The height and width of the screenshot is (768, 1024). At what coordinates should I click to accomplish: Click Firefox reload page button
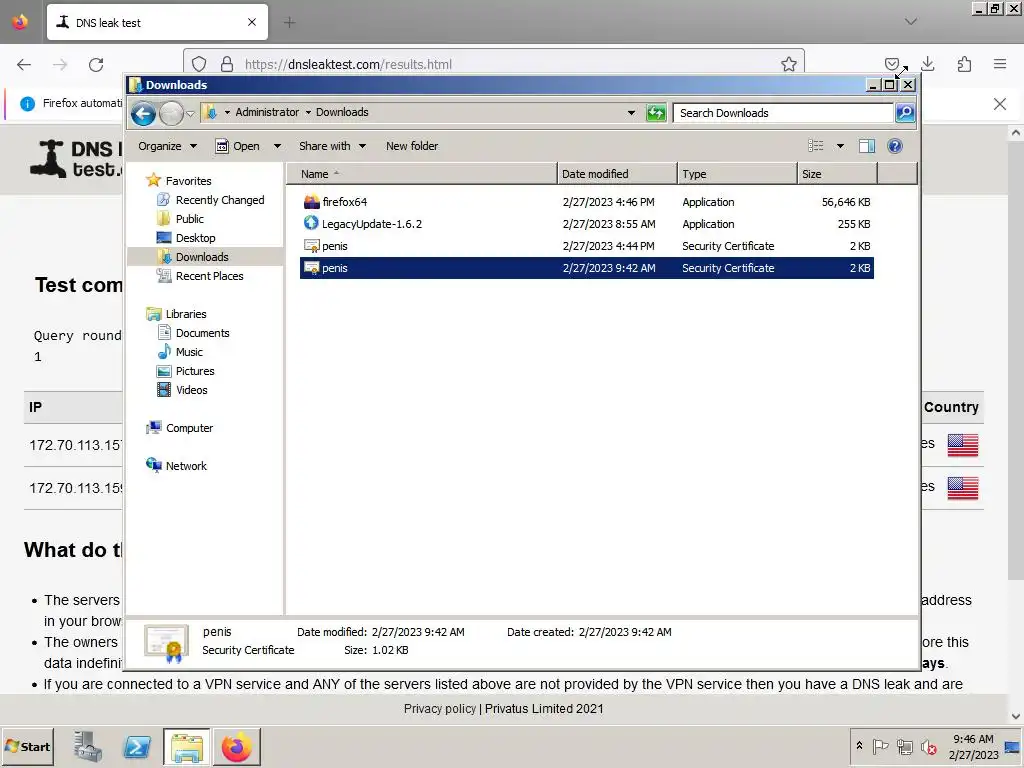point(96,64)
